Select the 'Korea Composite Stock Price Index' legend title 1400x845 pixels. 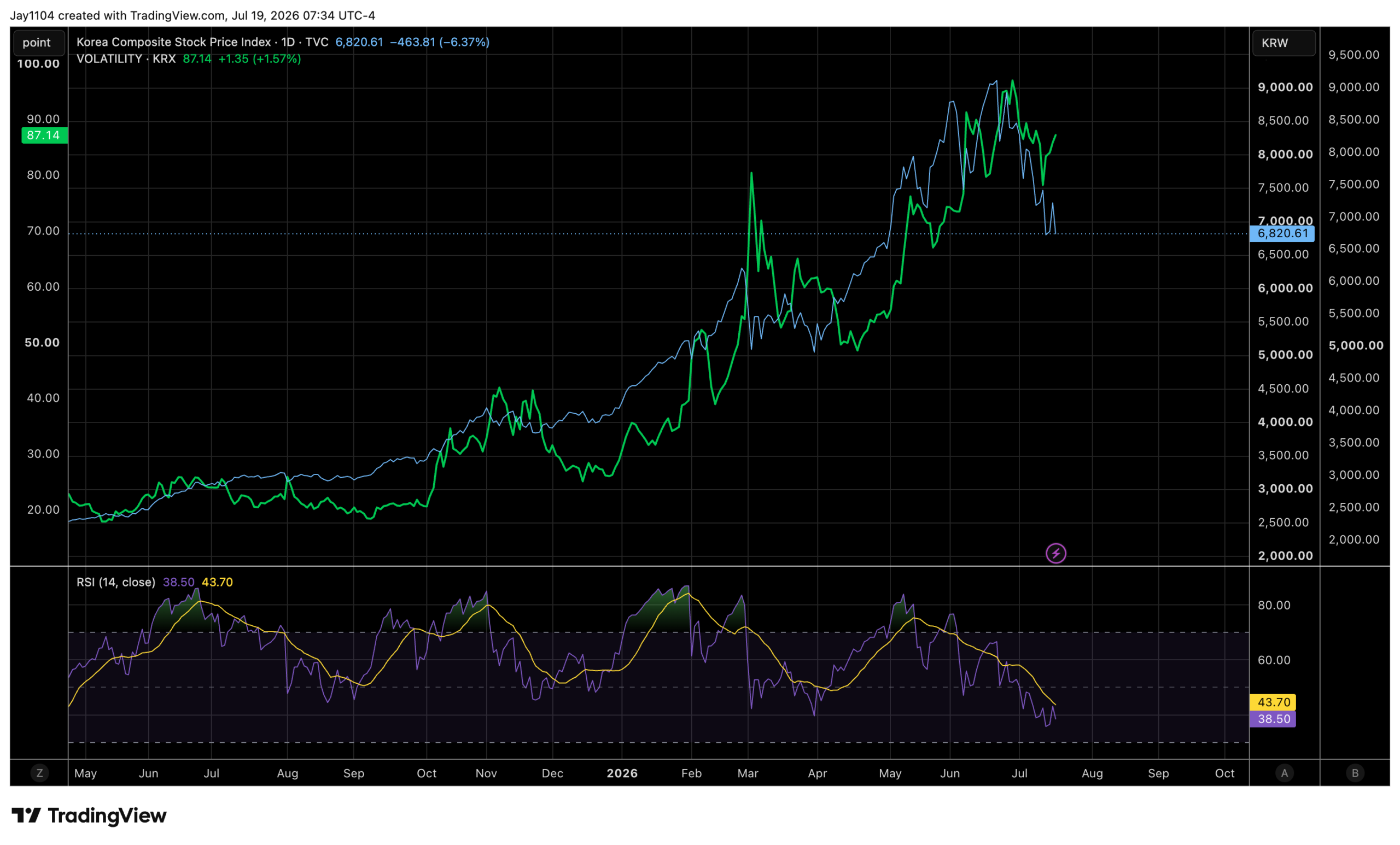173,42
